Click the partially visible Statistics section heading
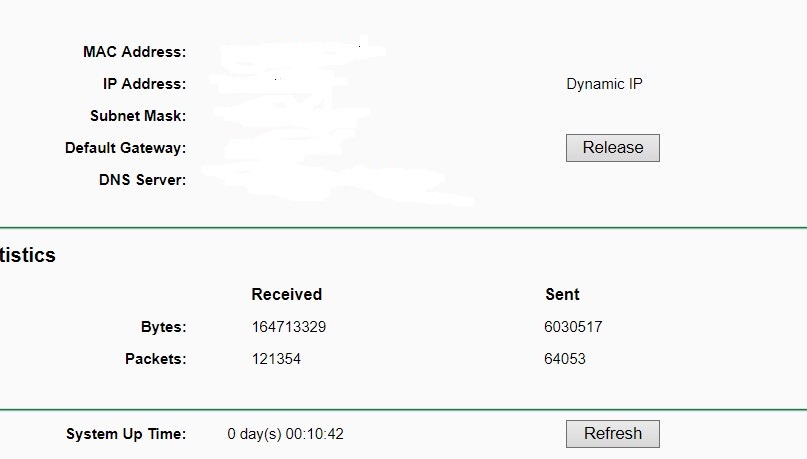807x459 pixels. pyautogui.click(x=28, y=255)
